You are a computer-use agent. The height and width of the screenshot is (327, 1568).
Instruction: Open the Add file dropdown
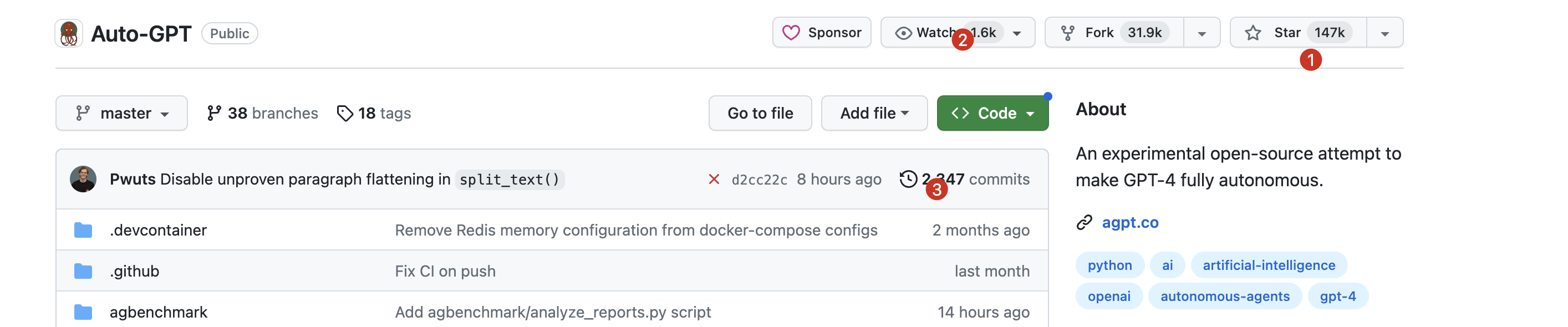click(874, 113)
